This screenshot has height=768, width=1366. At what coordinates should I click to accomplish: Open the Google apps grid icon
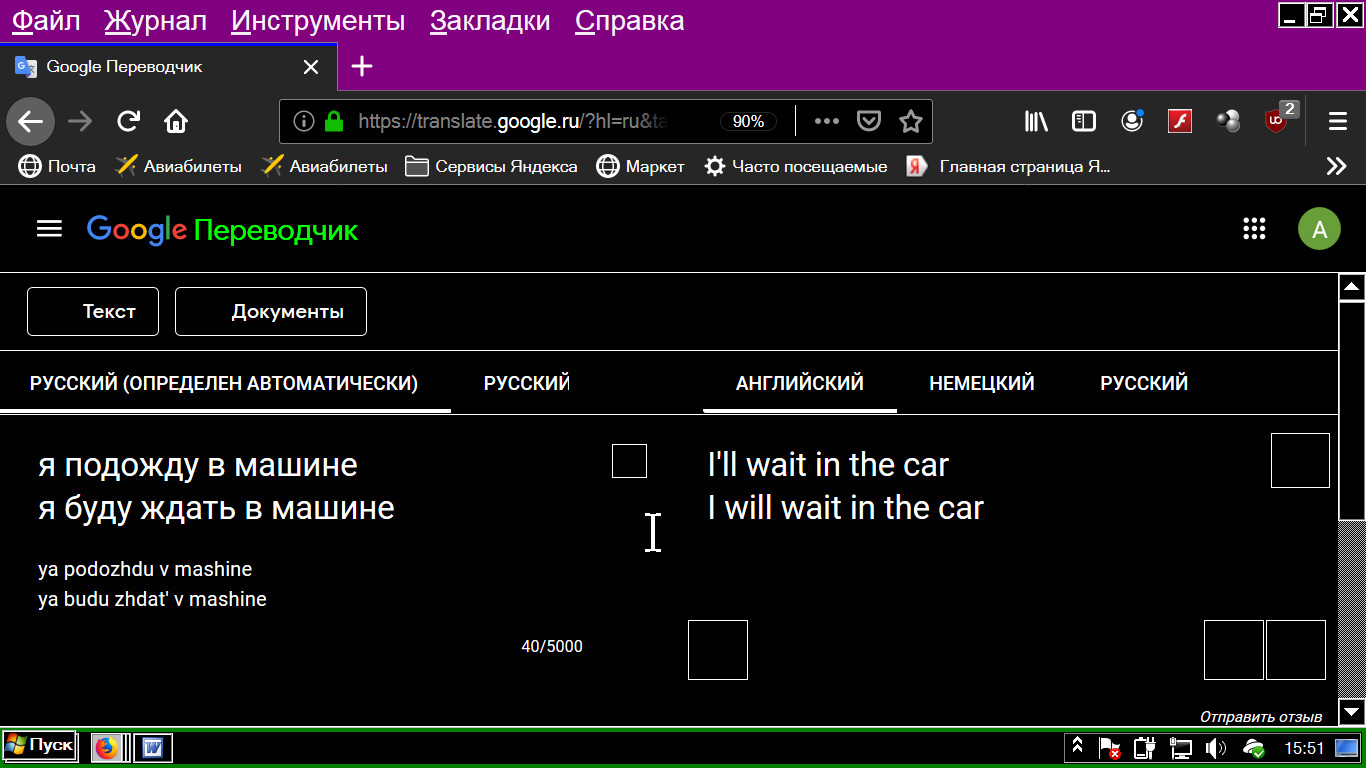coord(1254,229)
